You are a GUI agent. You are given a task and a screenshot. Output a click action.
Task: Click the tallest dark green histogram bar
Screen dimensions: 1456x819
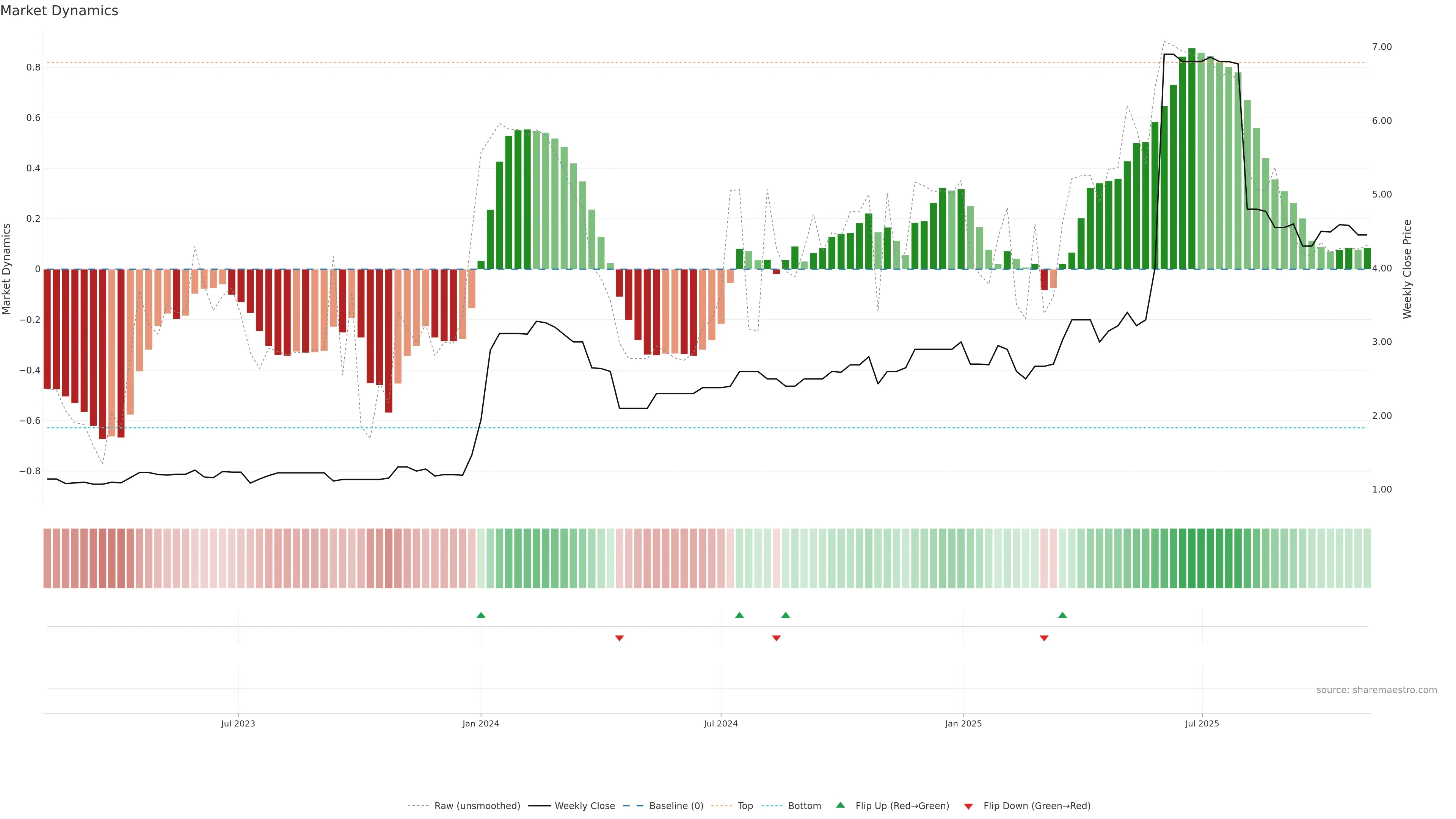pyautogui.click(x=1192, y=158)
